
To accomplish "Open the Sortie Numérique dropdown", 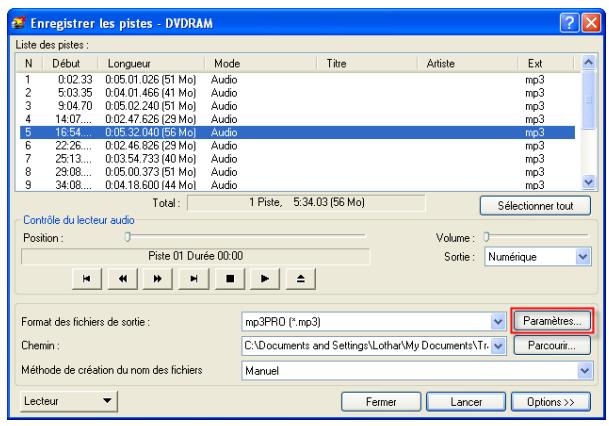I will [583, 257].
